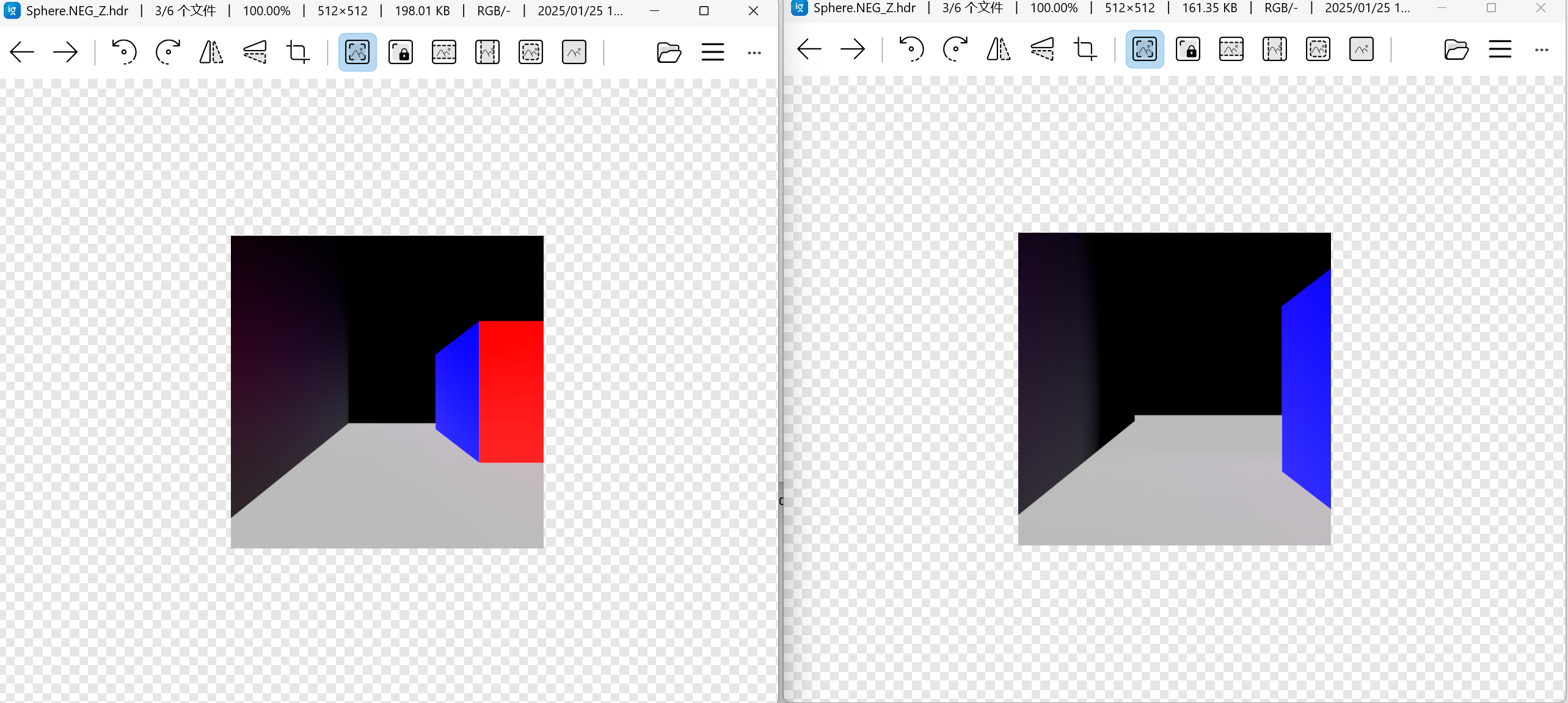Enable fit-to-width mode in left window
The image size is (1568, 703).
tap(444, 52)
